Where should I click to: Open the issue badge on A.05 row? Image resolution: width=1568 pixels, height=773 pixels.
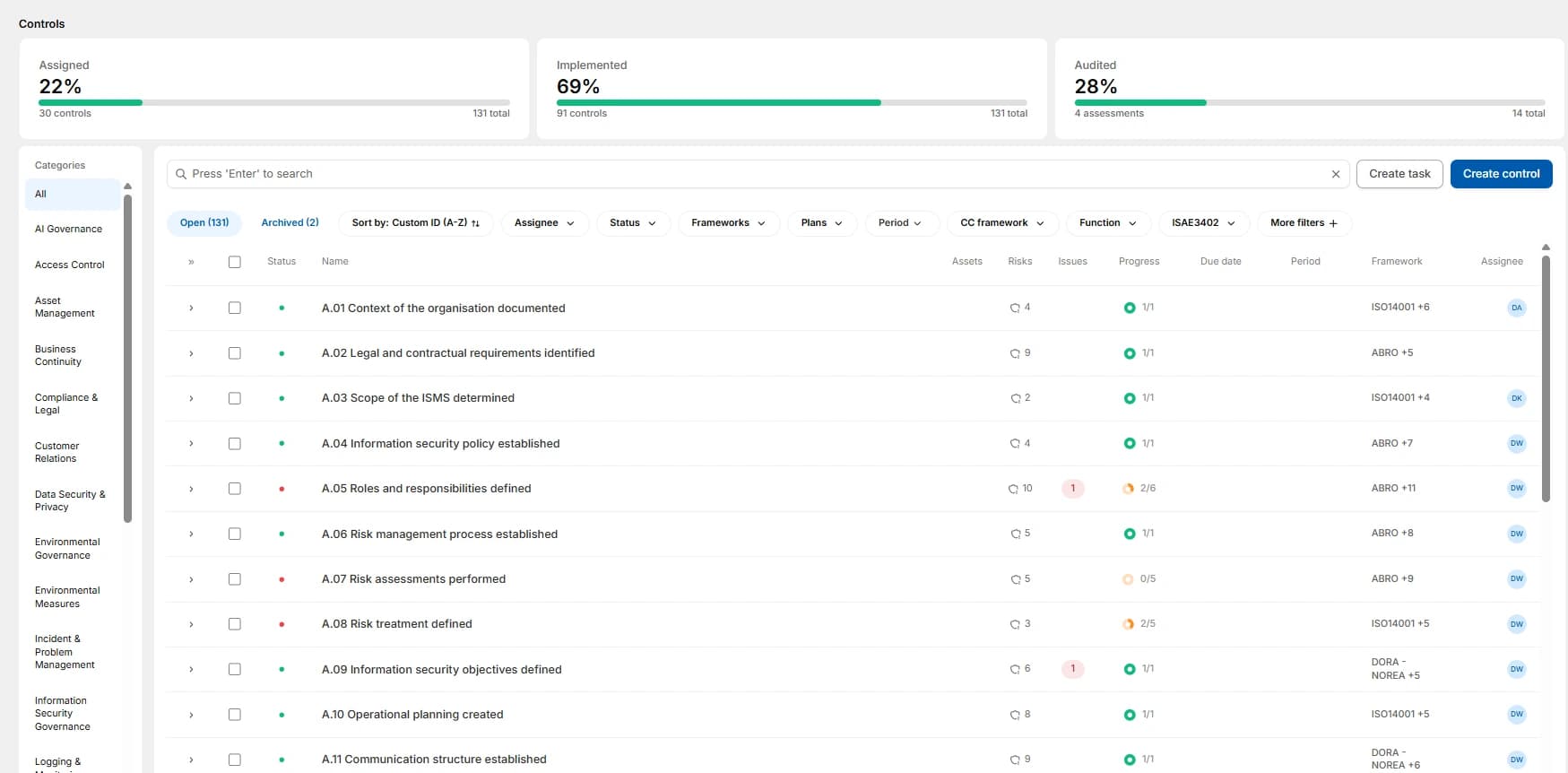[x=1073, y=489]
